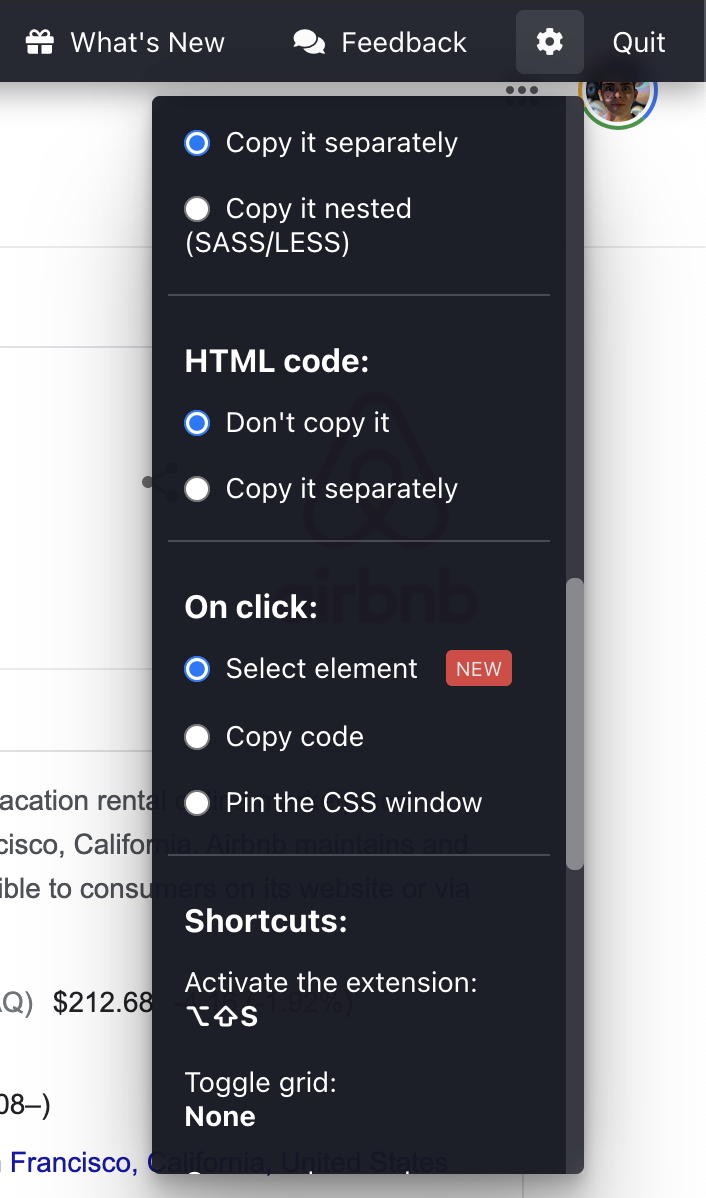Click the user profile avatar
The width and height of the screenshot is (706, 1198).
[x=618, y=92]
